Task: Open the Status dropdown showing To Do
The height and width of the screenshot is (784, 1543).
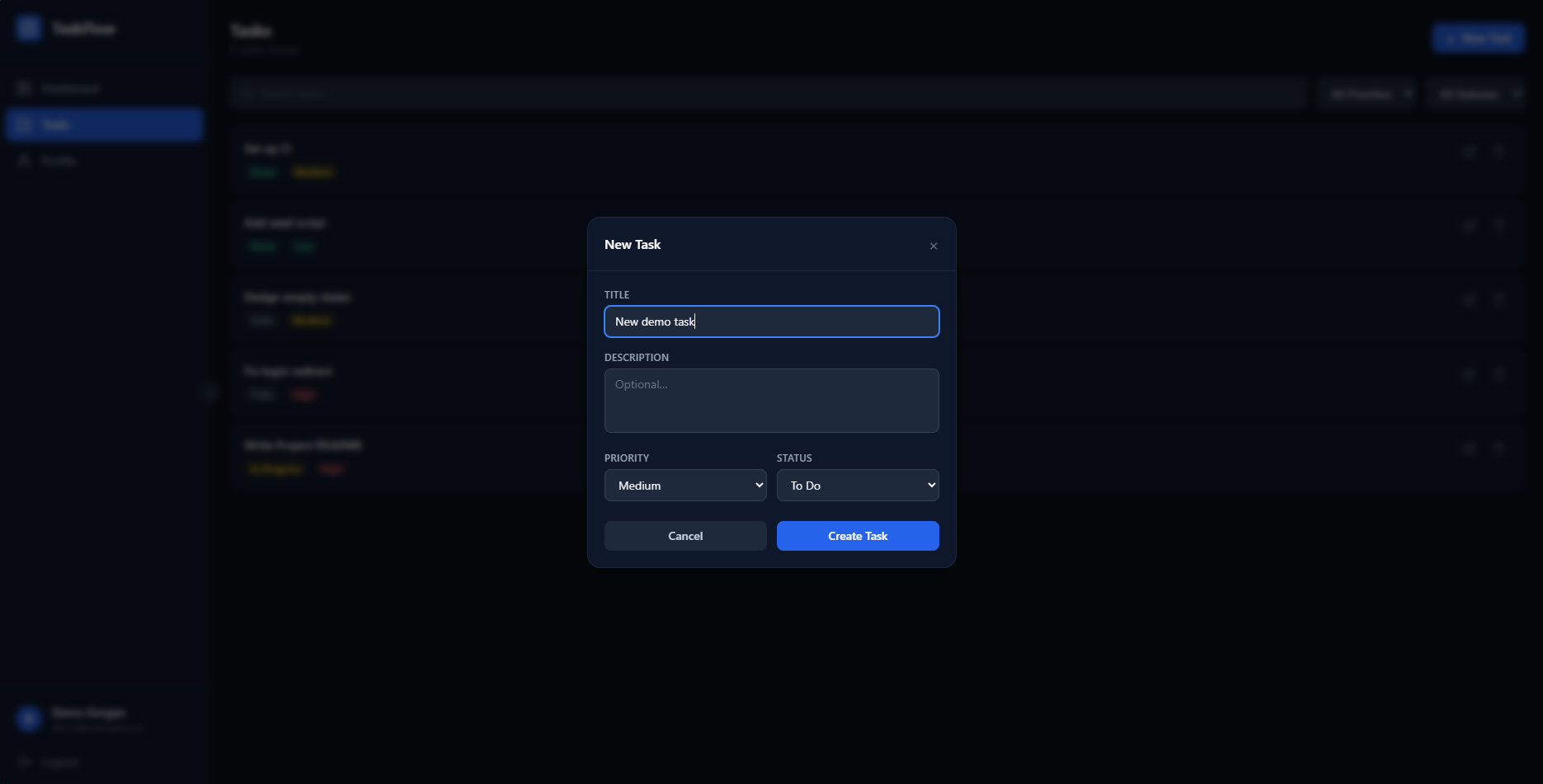Action: click(x=858, y=486)
